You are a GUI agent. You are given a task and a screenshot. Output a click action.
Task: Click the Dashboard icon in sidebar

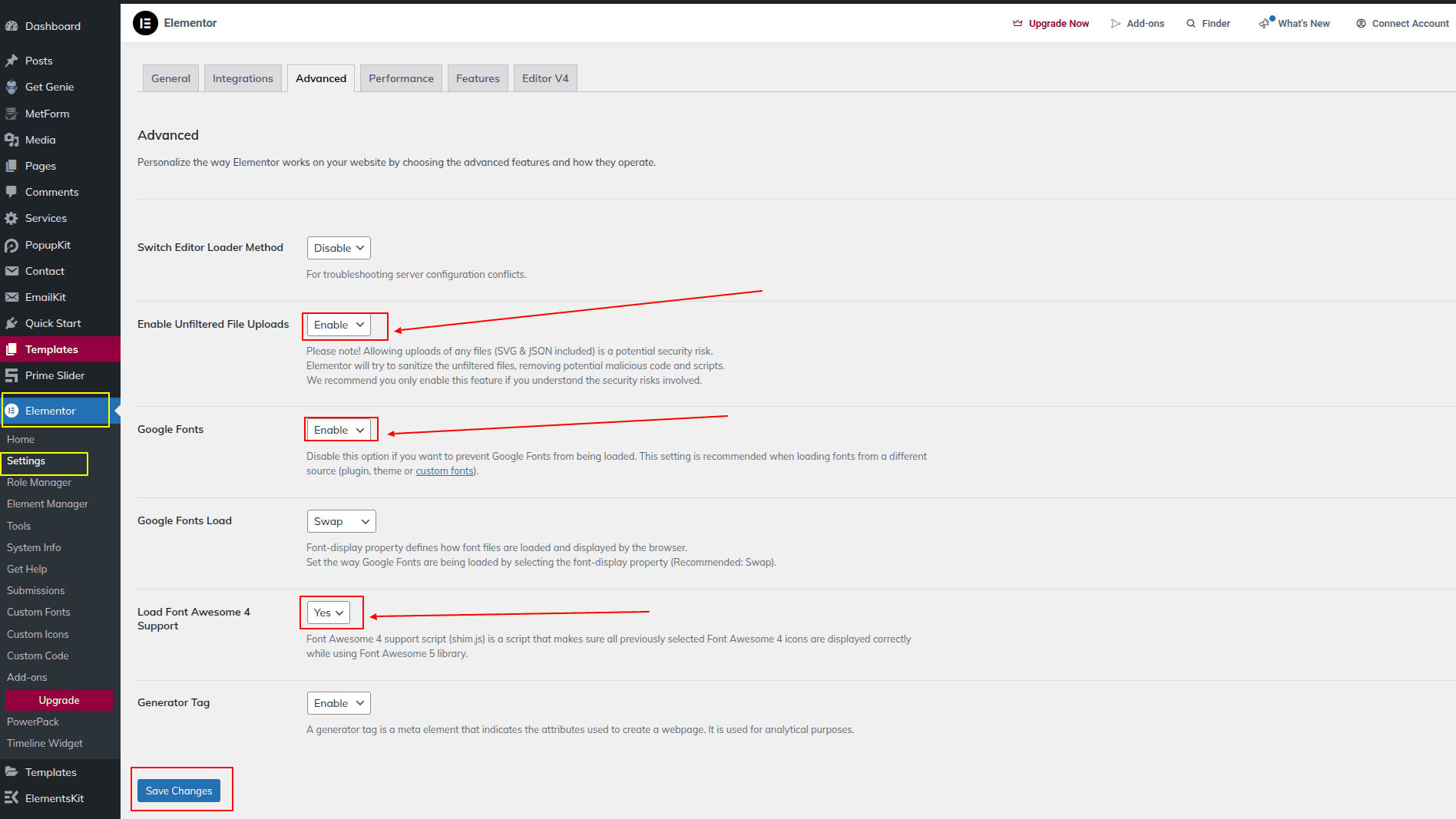pyautogui.click(x=12, y=26)
